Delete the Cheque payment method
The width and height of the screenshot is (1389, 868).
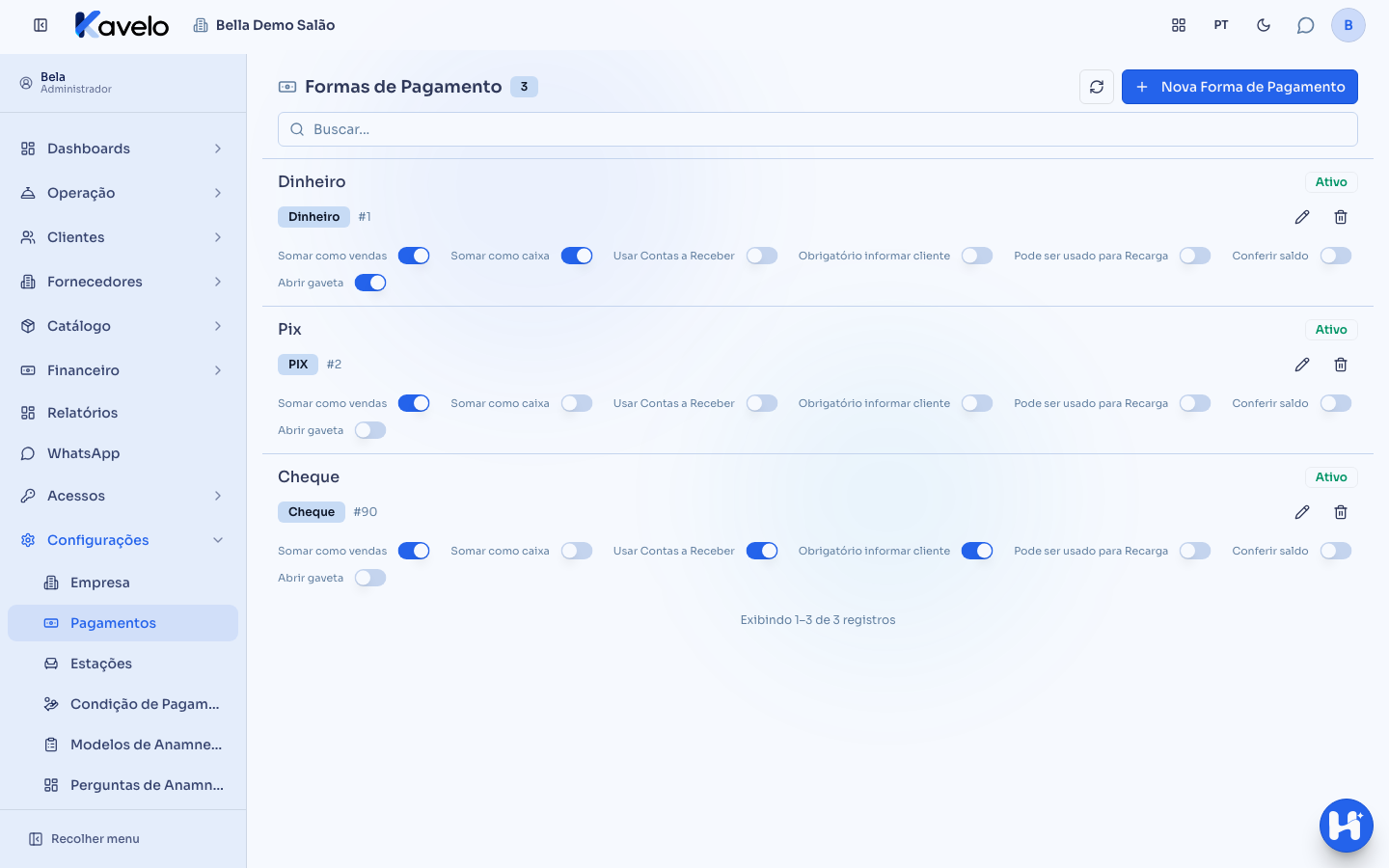[x=1341, y=512]
